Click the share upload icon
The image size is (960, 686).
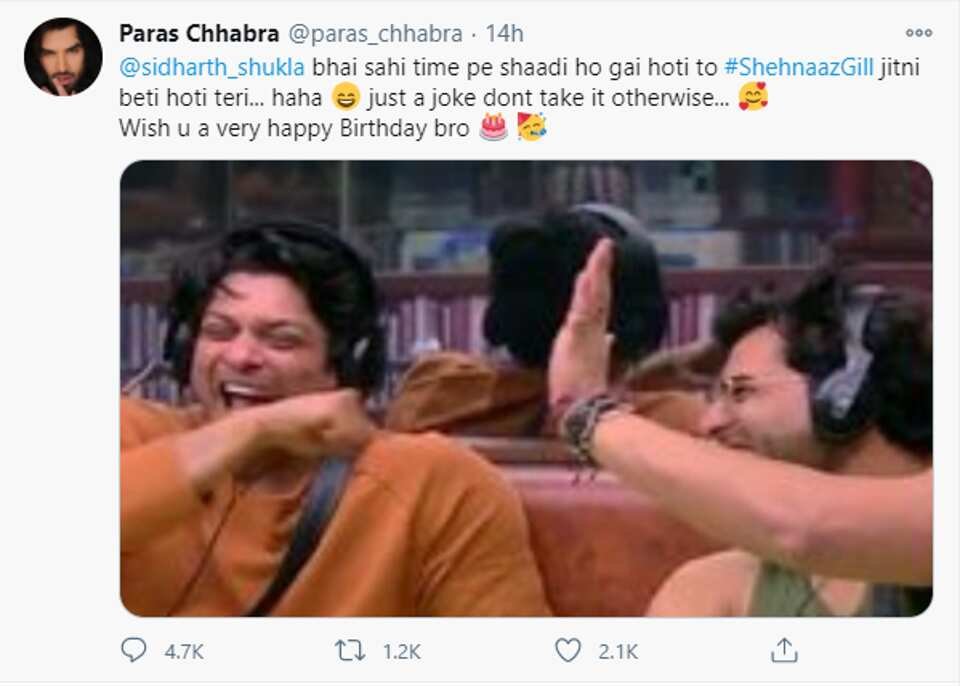point(785,651)
